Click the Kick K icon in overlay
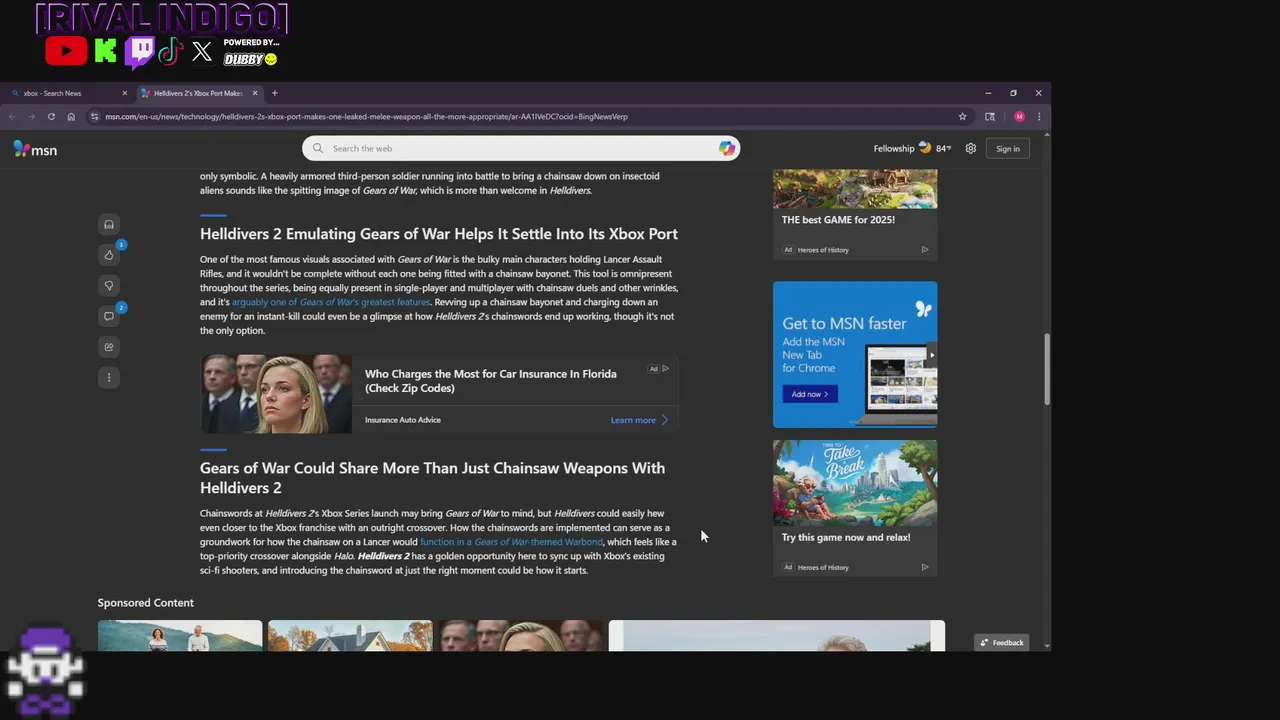 pyautogui.click(x=105, y=51)
